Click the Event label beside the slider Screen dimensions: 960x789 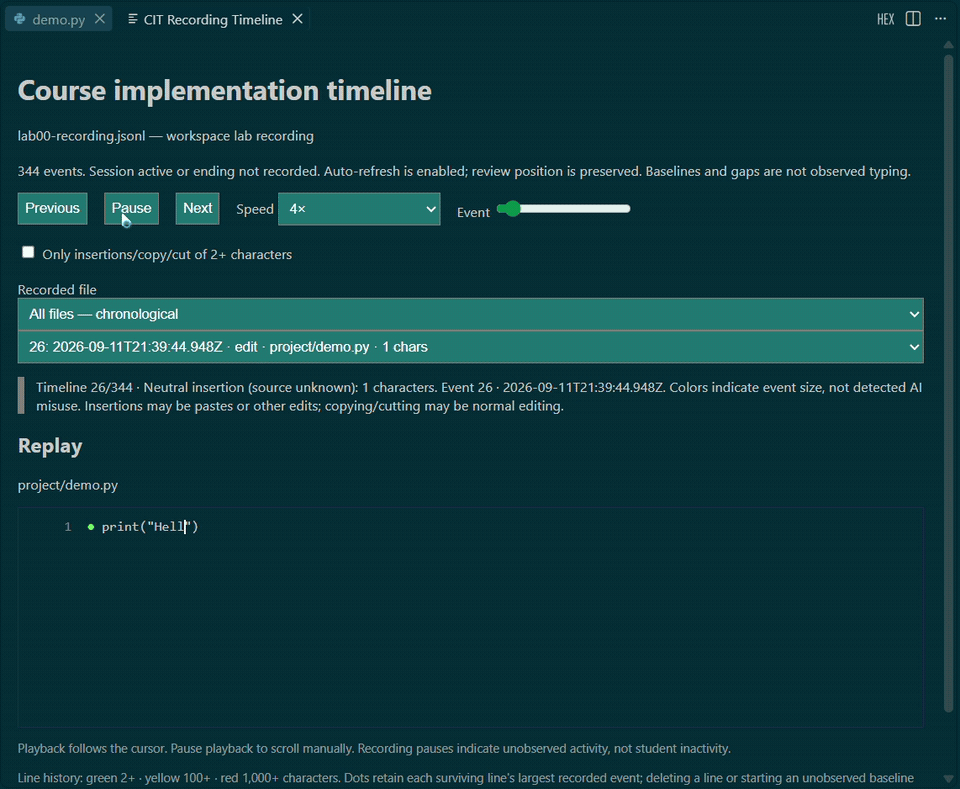(x=473, y=212)
